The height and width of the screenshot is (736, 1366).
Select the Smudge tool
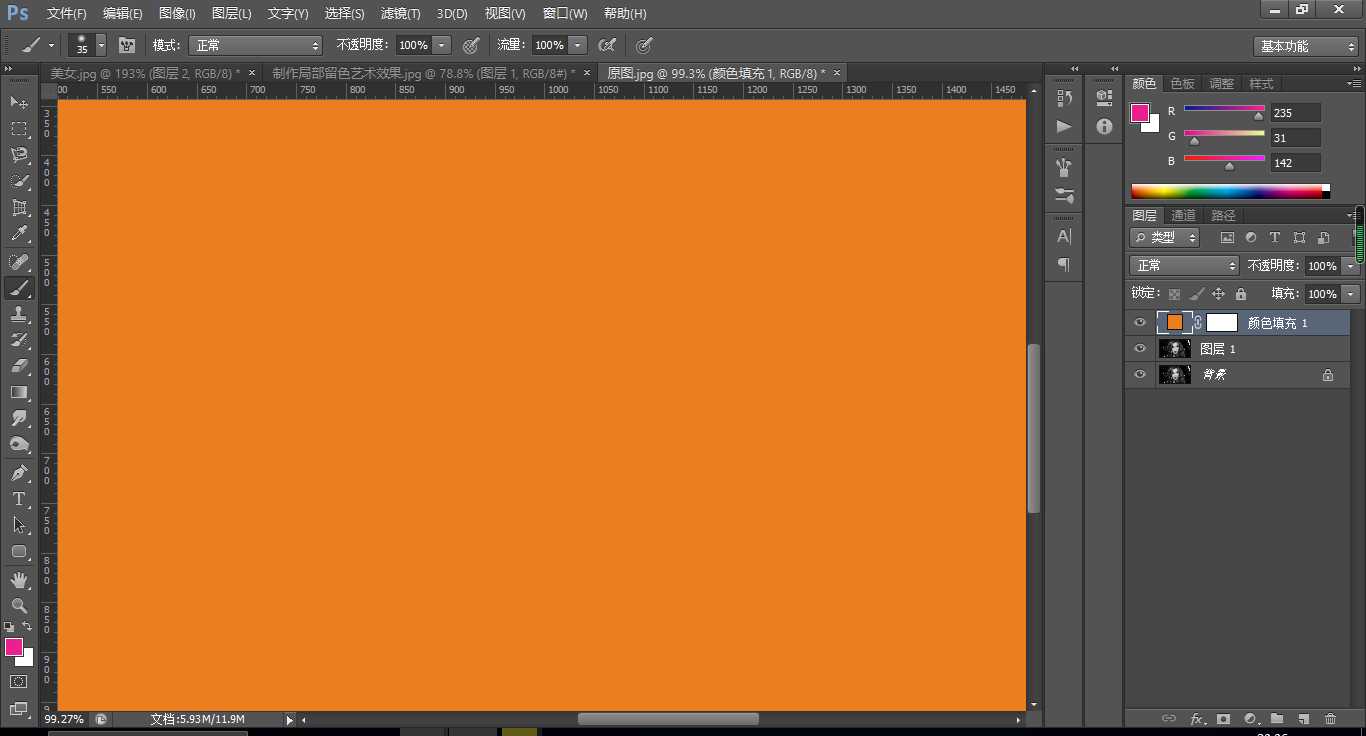pos(19,418)
